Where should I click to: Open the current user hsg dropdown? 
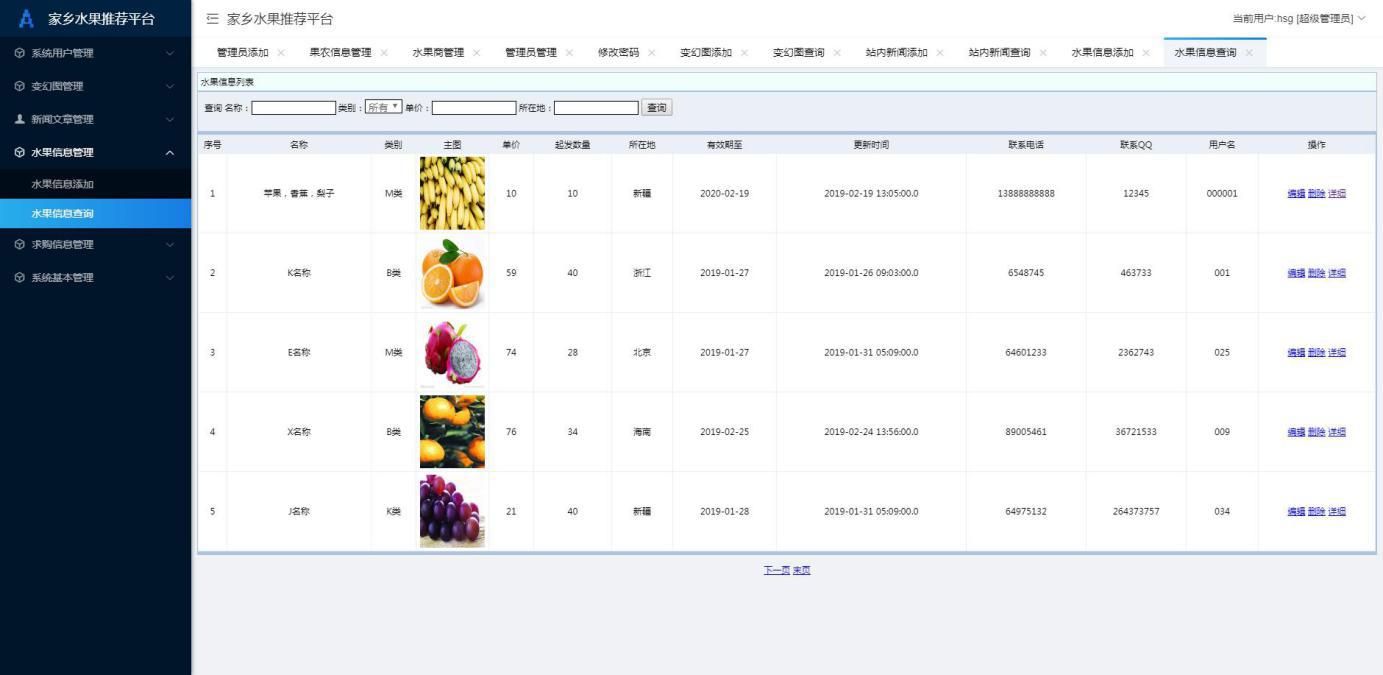1298,19
